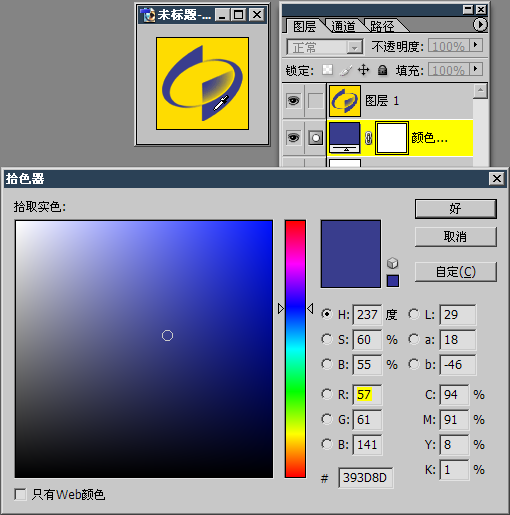Click the small web-safe color square below the cube

(393, 281)
